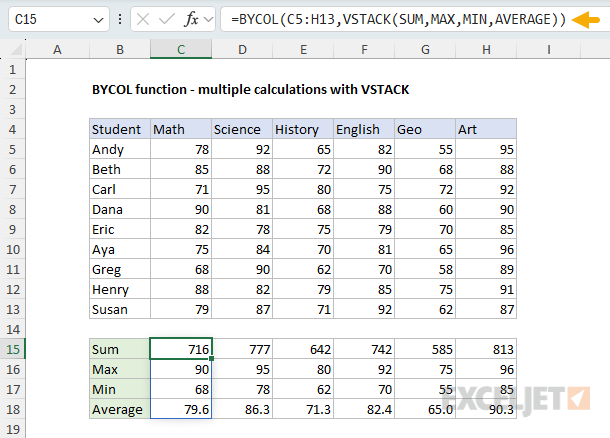Select the cell with name 'Greg'
The image size is (610, 438).
click(x=120, y=269)
